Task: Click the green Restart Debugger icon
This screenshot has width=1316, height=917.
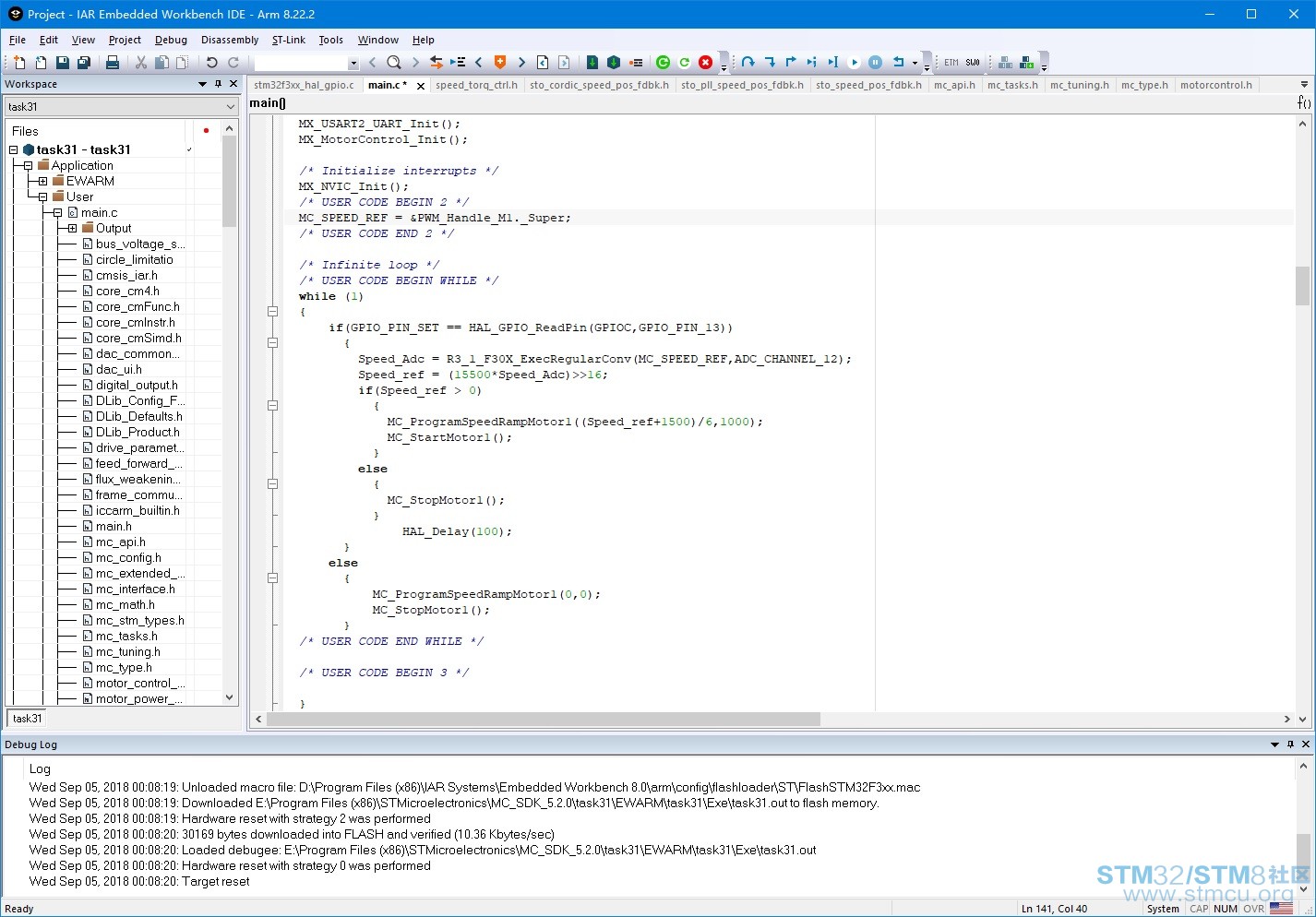Action: pyautogui.click(x=663, y=63)
